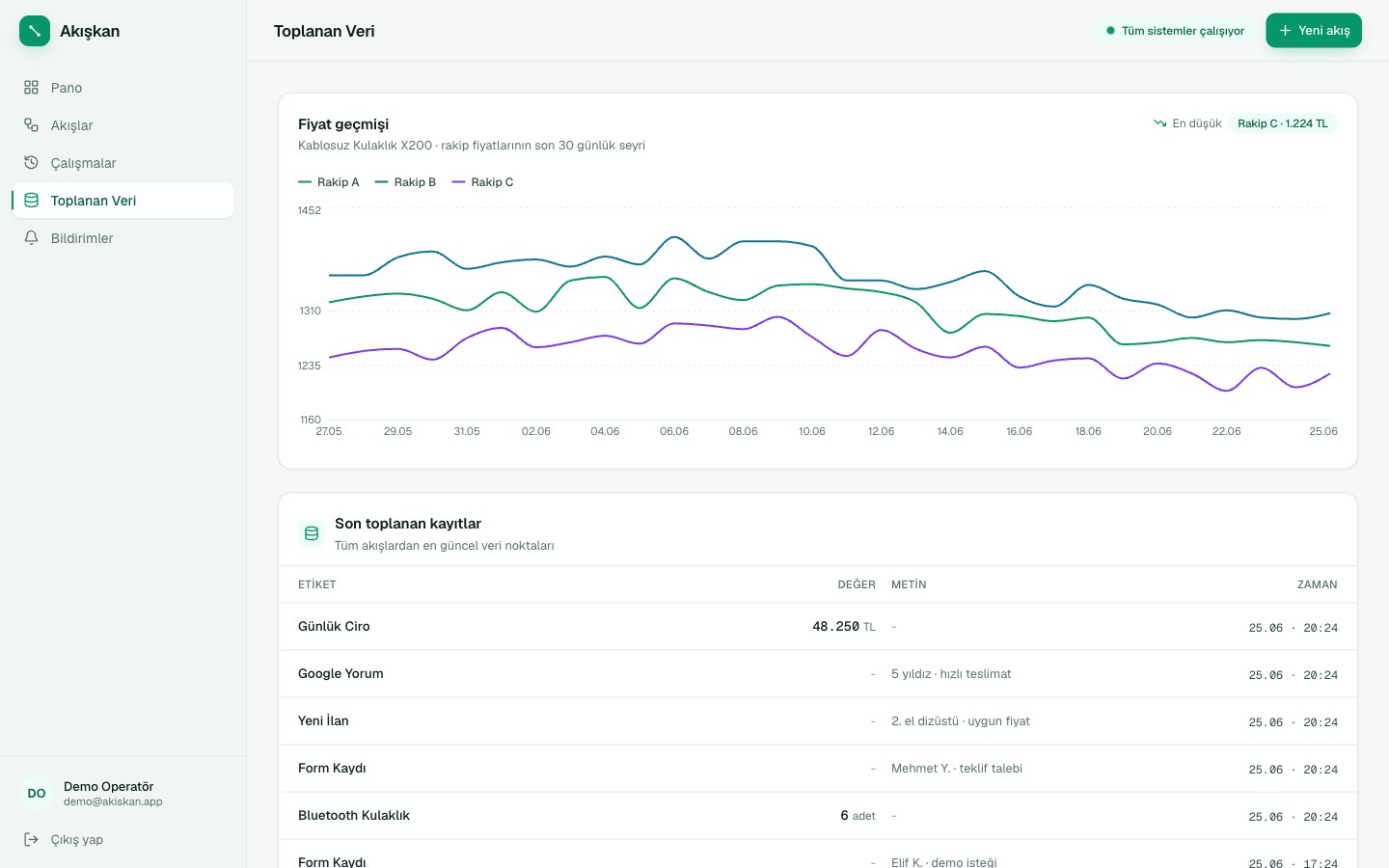1389x868 pixels.
Task: Select the Günlük Ciro table row
Action: (818, 627)
